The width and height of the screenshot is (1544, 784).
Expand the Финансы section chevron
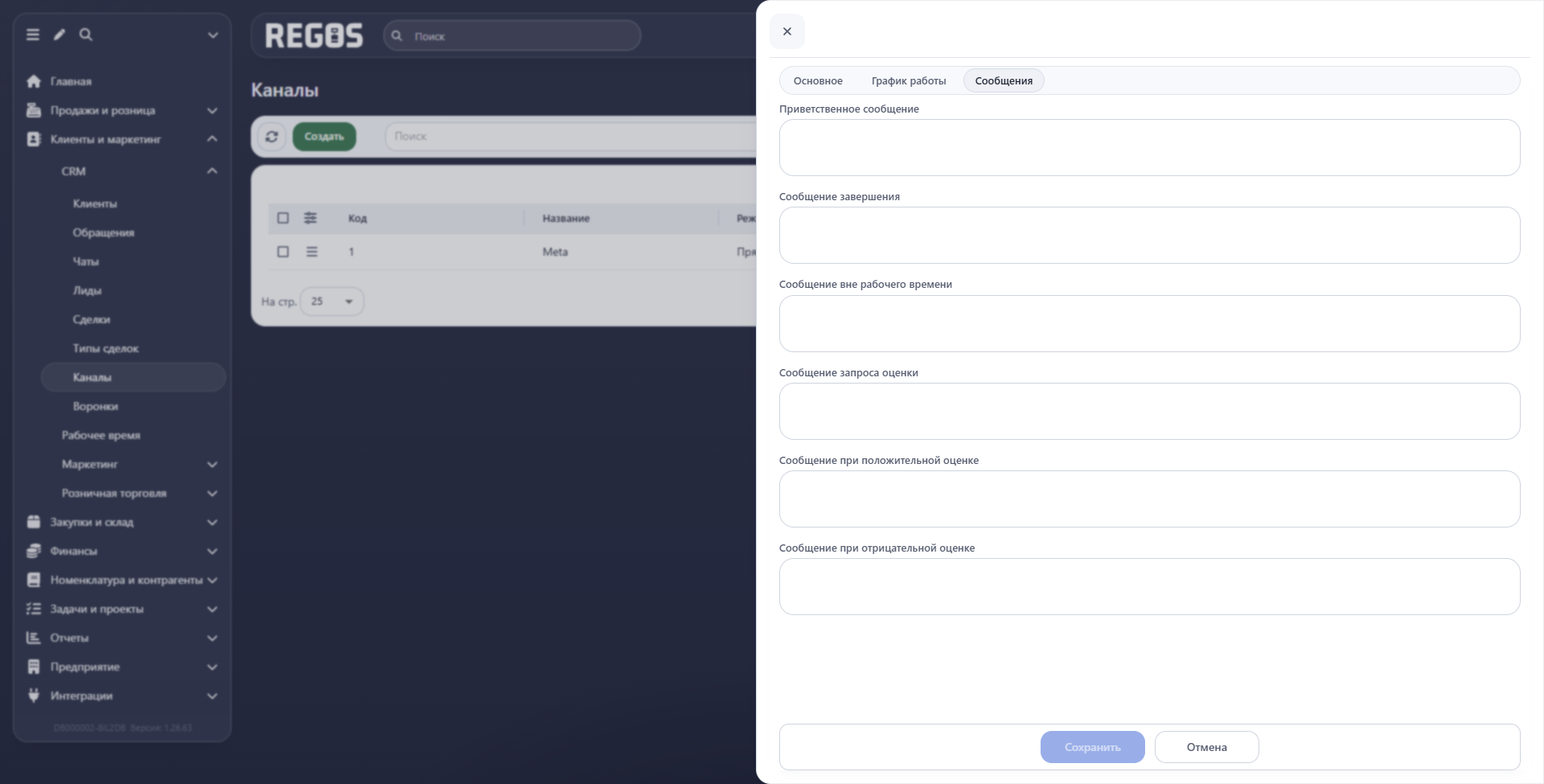pos(212,551)
